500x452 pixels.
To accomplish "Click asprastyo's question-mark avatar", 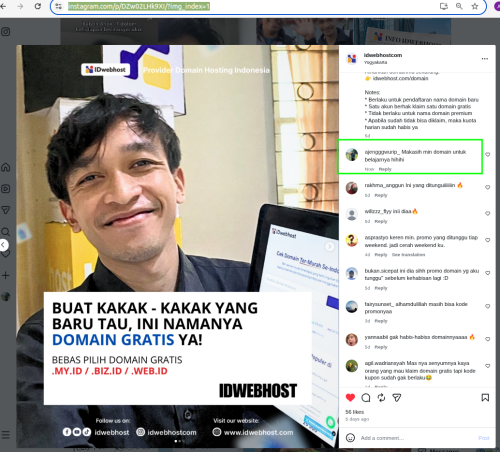I will (x=352, y=240).
